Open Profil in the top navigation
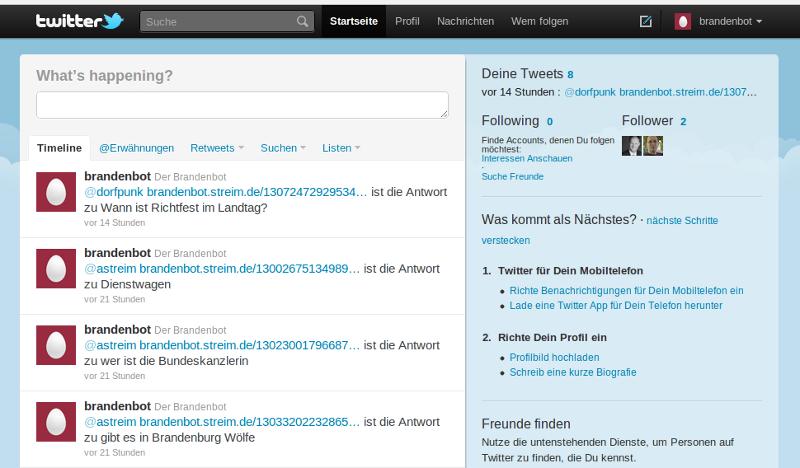 pos(407,21)
